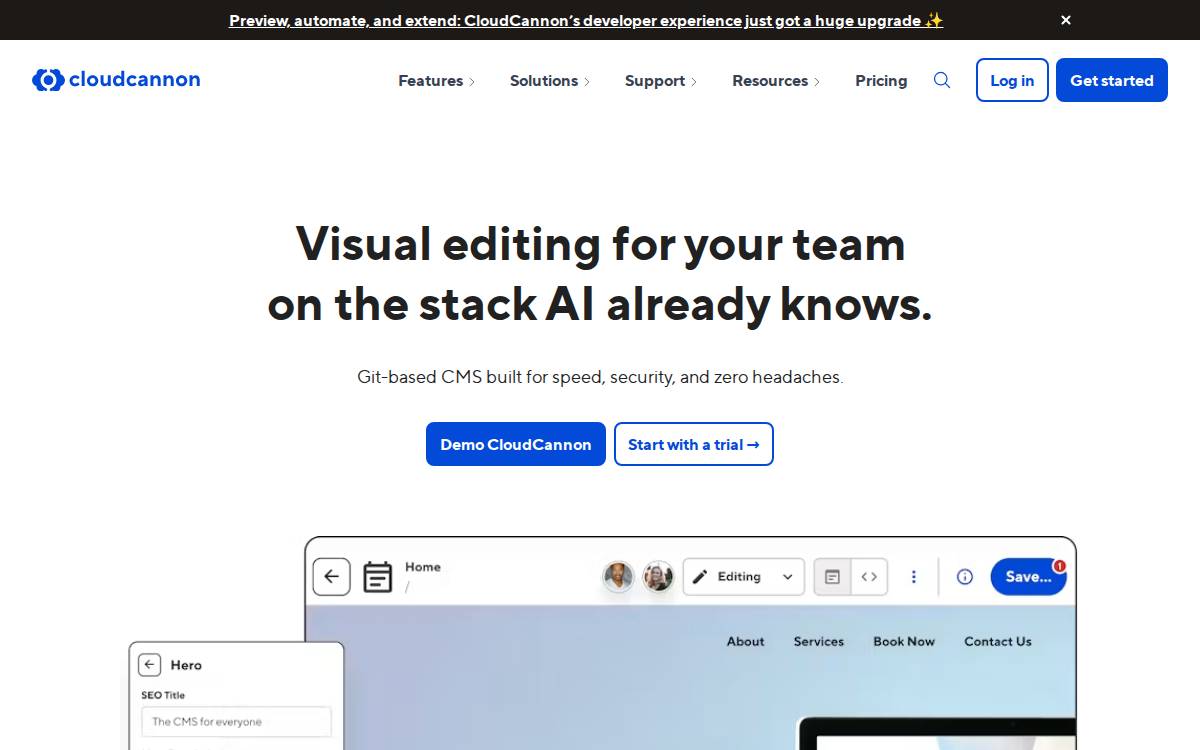Expand the Features menu
The image size is (1200, 750).
[x=436, y=81]
